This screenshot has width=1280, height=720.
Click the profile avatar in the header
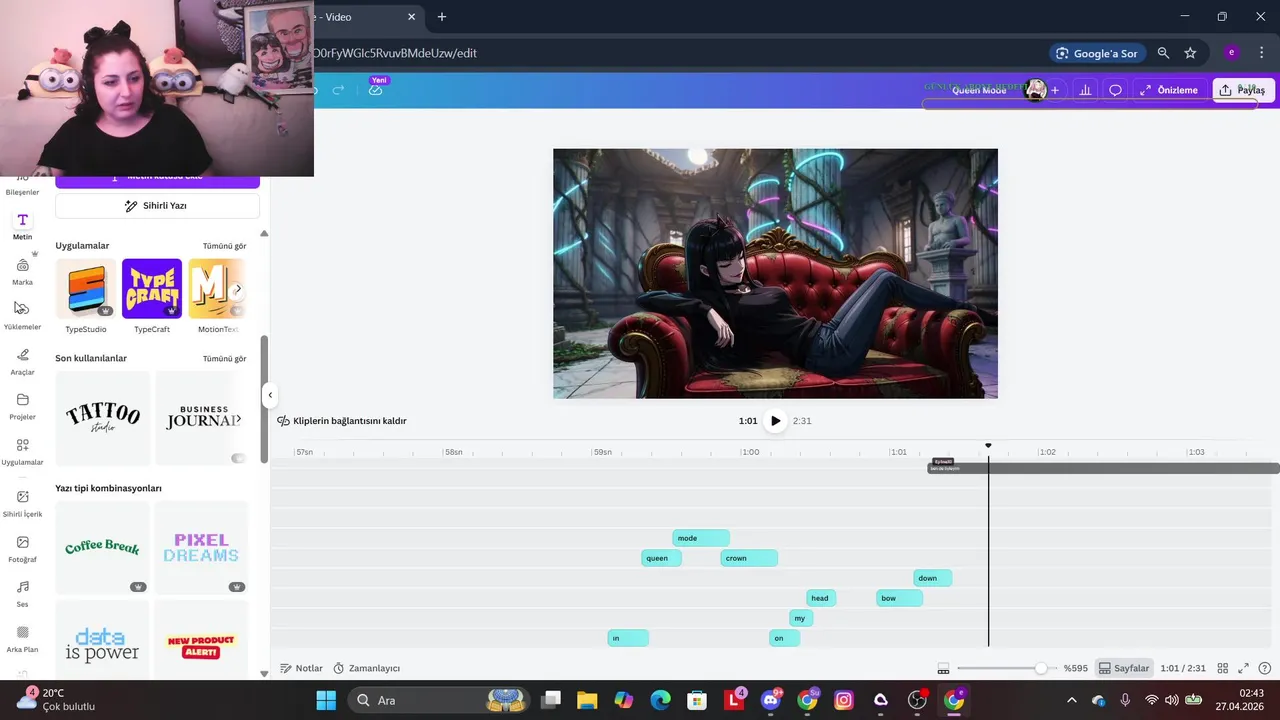coord(1036,90)
